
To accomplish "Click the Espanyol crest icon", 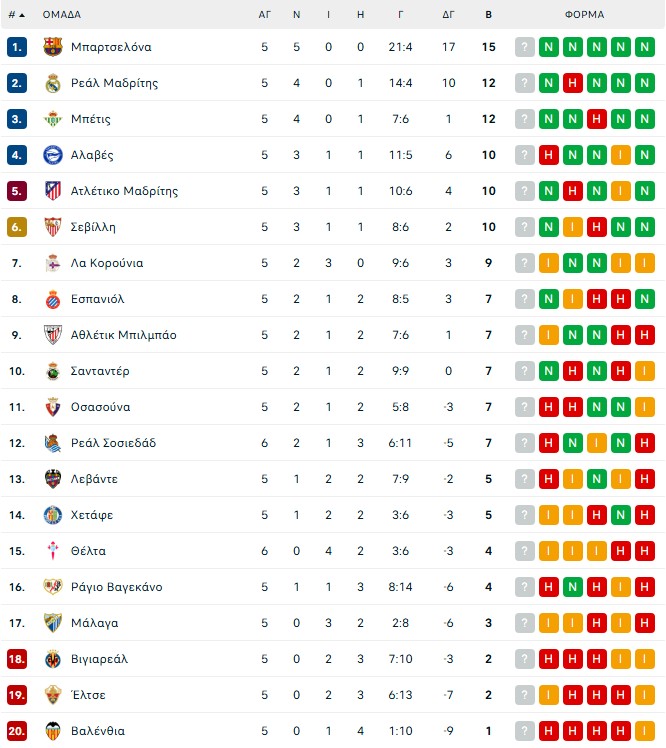I will pyautogui.click(x=52, y=299).
